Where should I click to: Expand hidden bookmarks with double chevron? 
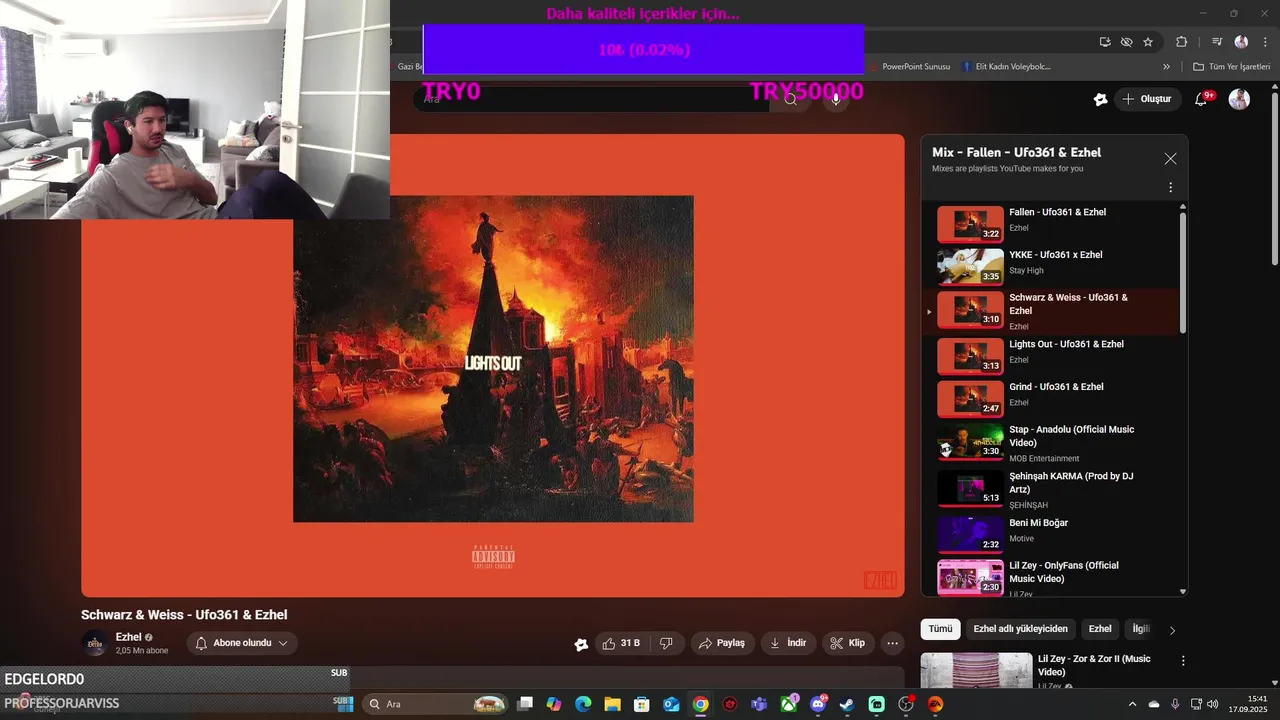point(1166,67)
